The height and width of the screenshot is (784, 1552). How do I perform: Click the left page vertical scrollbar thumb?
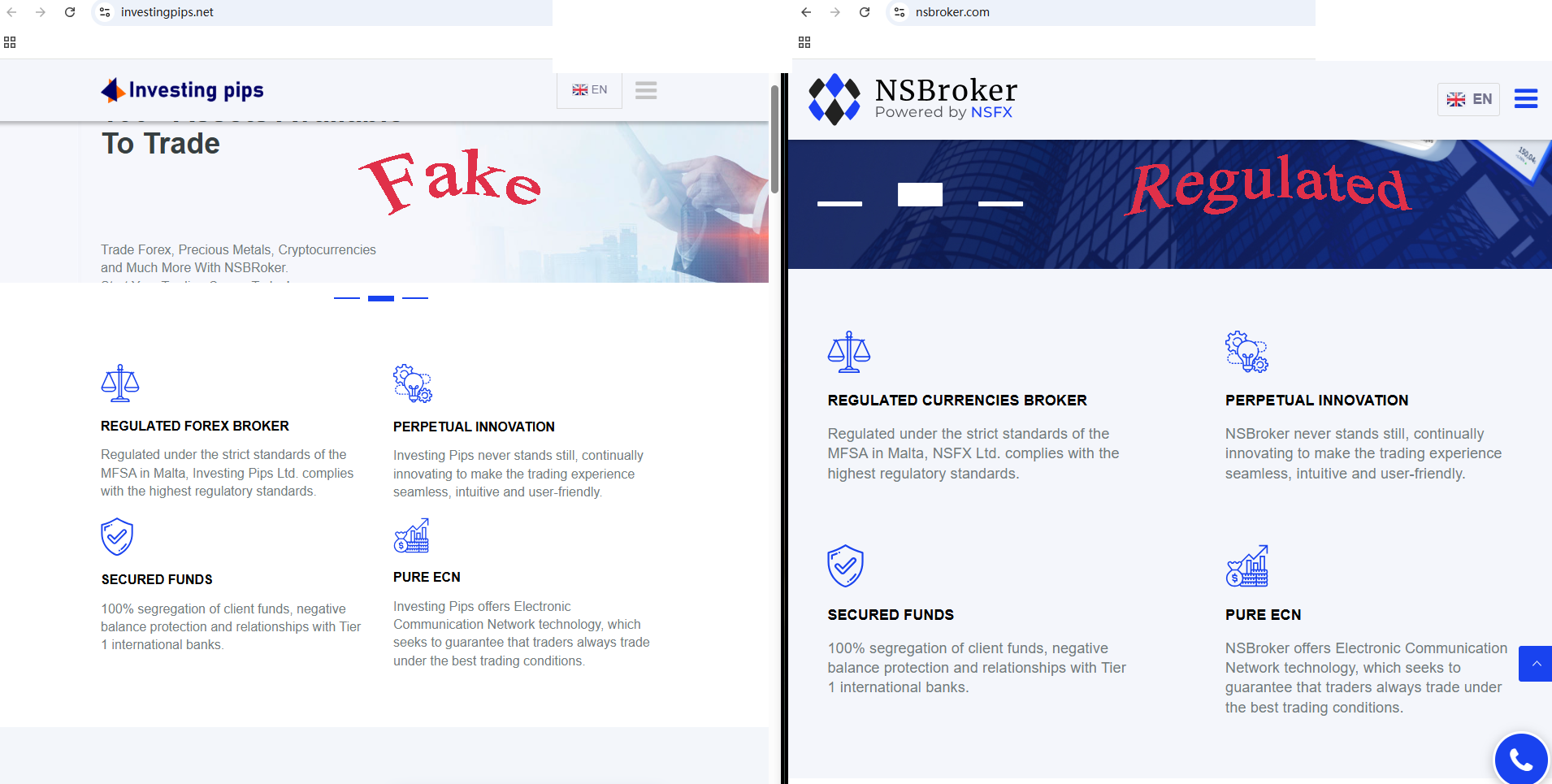[x=775, y=138]
